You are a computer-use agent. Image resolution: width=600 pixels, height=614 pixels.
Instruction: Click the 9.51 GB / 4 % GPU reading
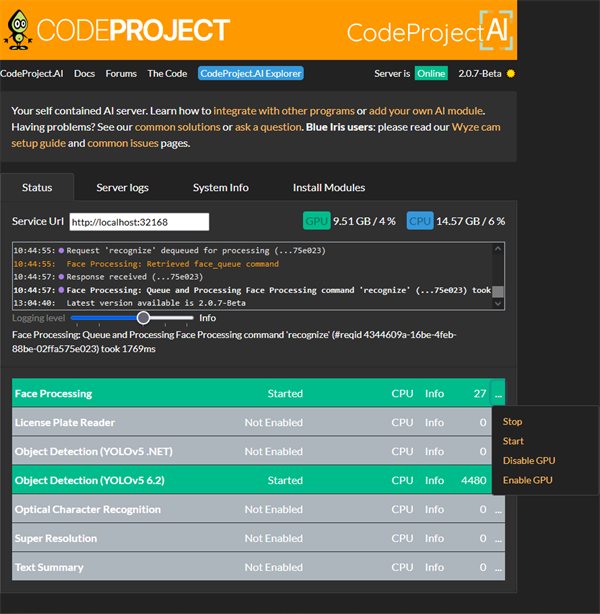[364, 221]
